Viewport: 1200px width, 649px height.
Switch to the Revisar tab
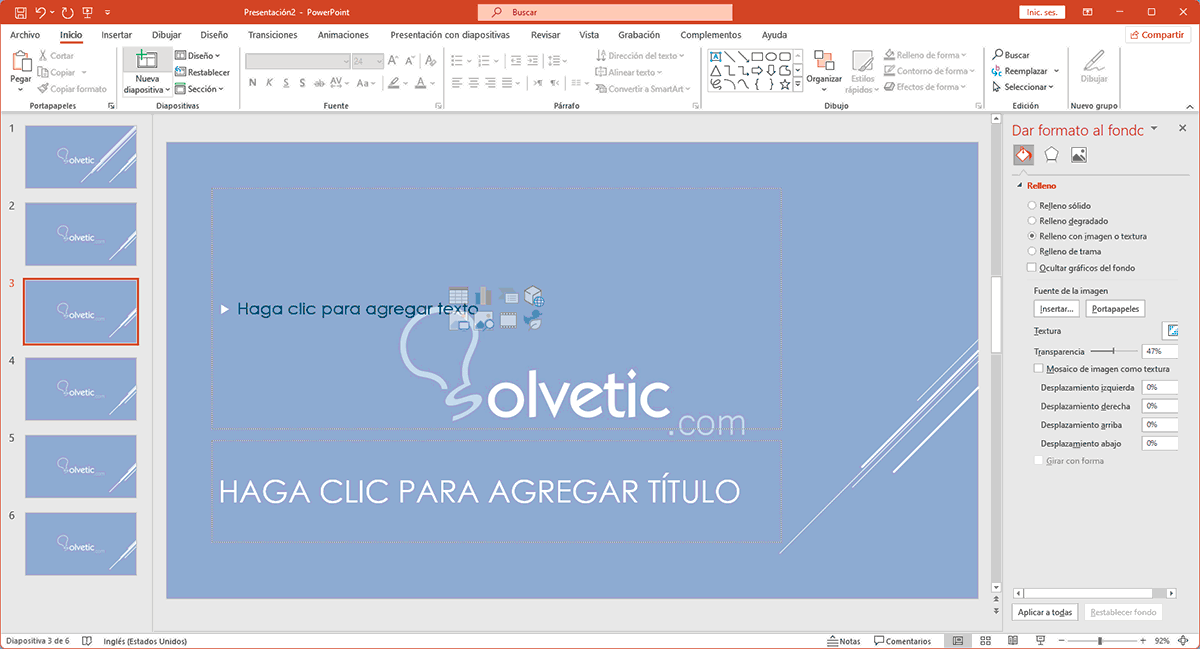(545, 35)
